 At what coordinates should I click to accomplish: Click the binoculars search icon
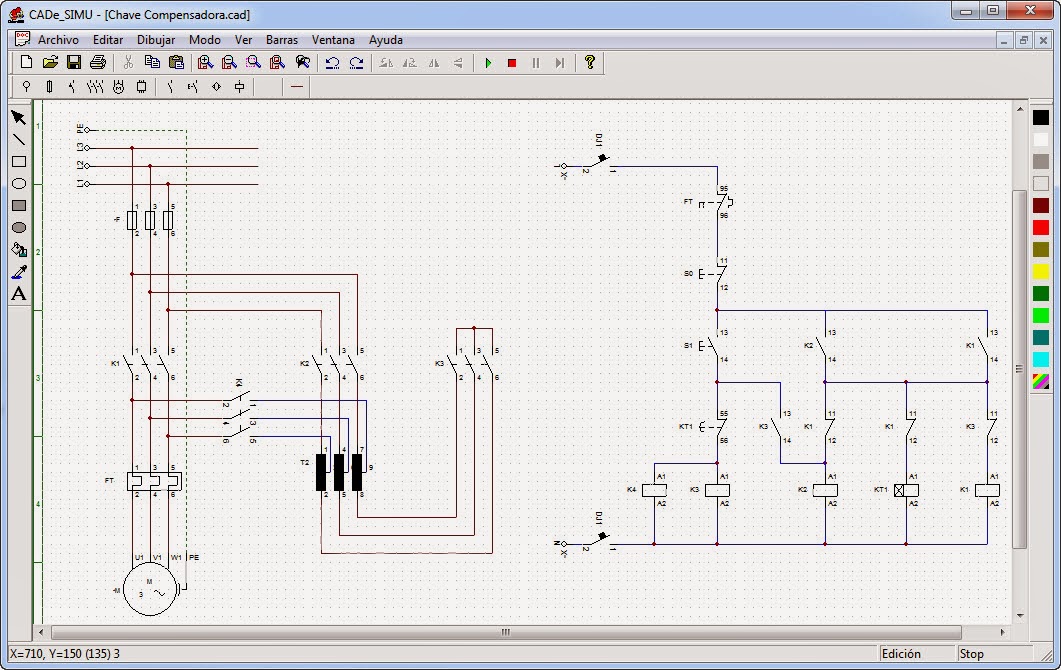302,62
